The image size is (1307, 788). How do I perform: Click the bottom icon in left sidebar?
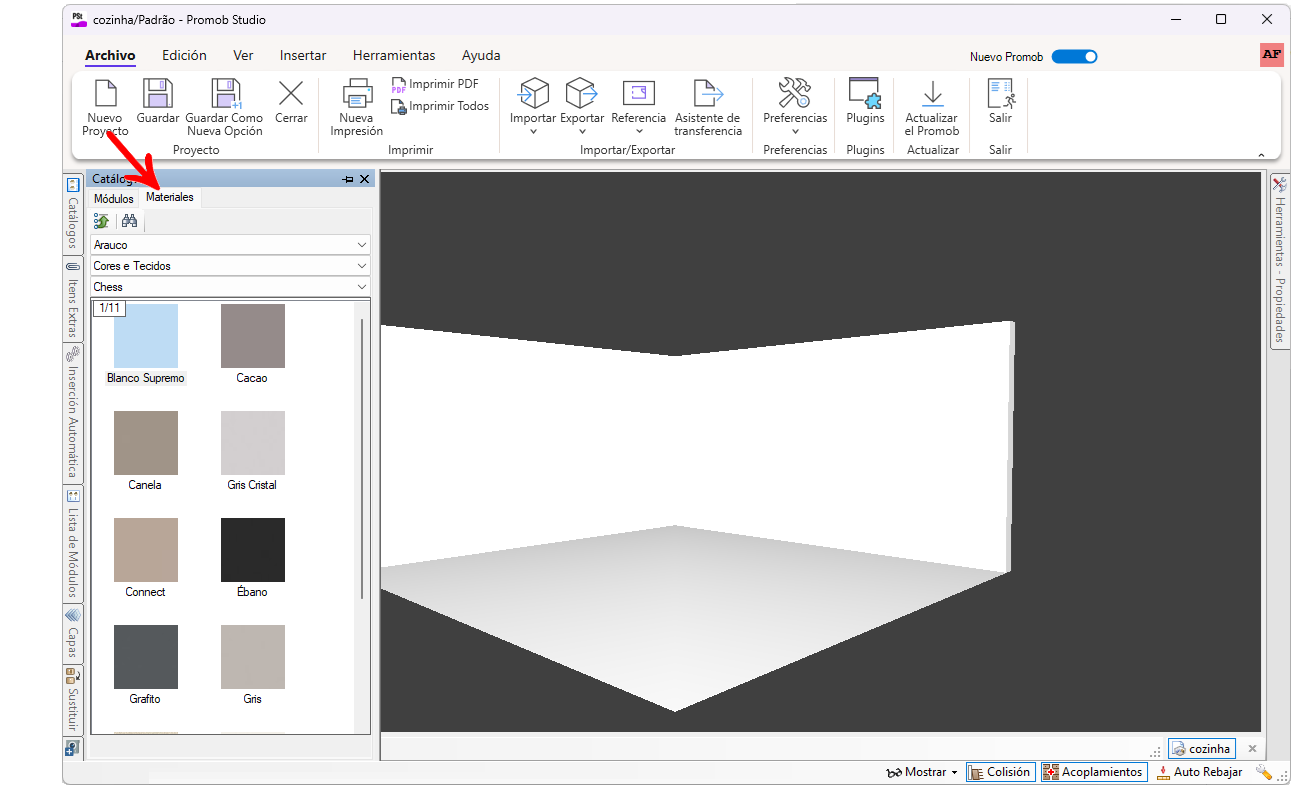(x=72, y=748)
